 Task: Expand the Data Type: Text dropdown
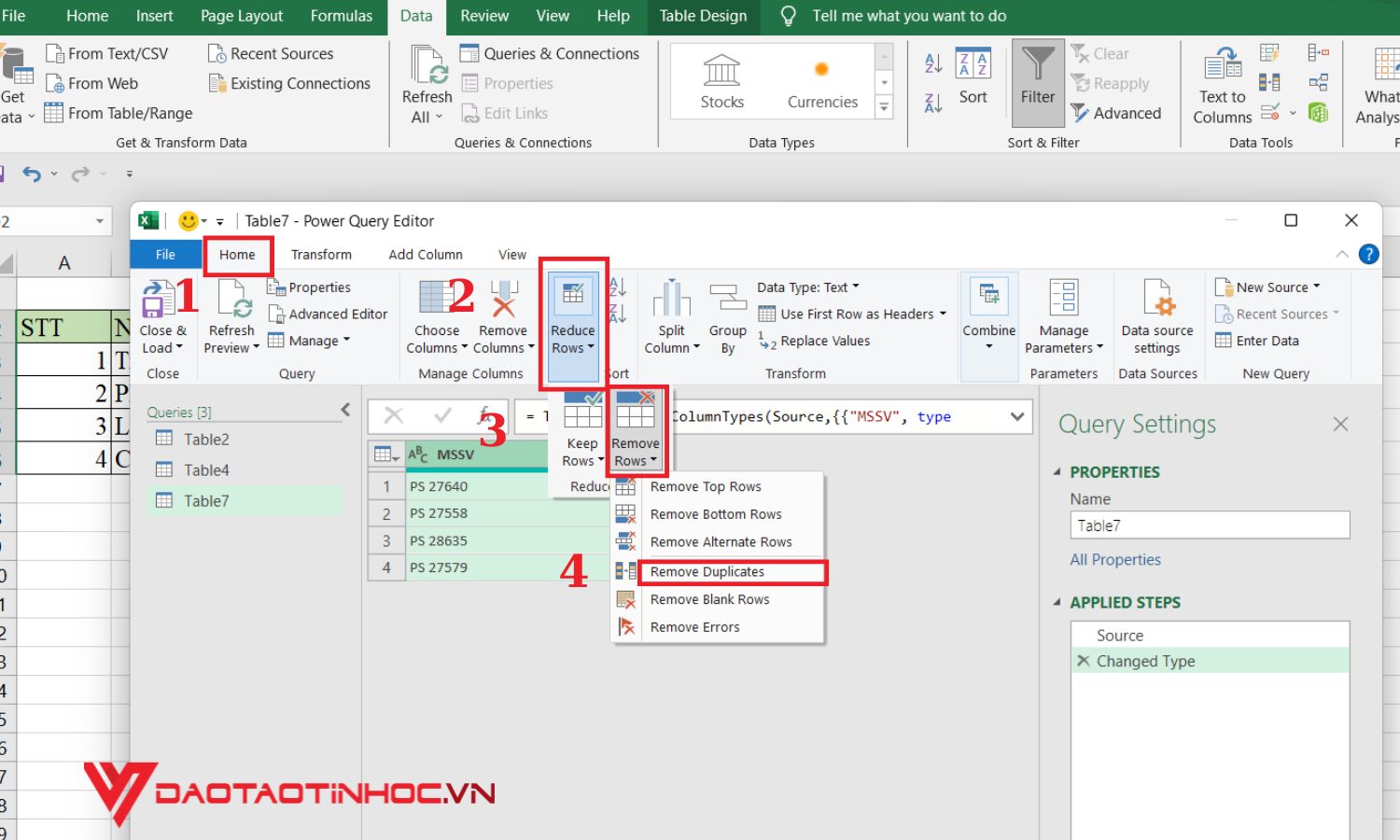coord(807,287)
